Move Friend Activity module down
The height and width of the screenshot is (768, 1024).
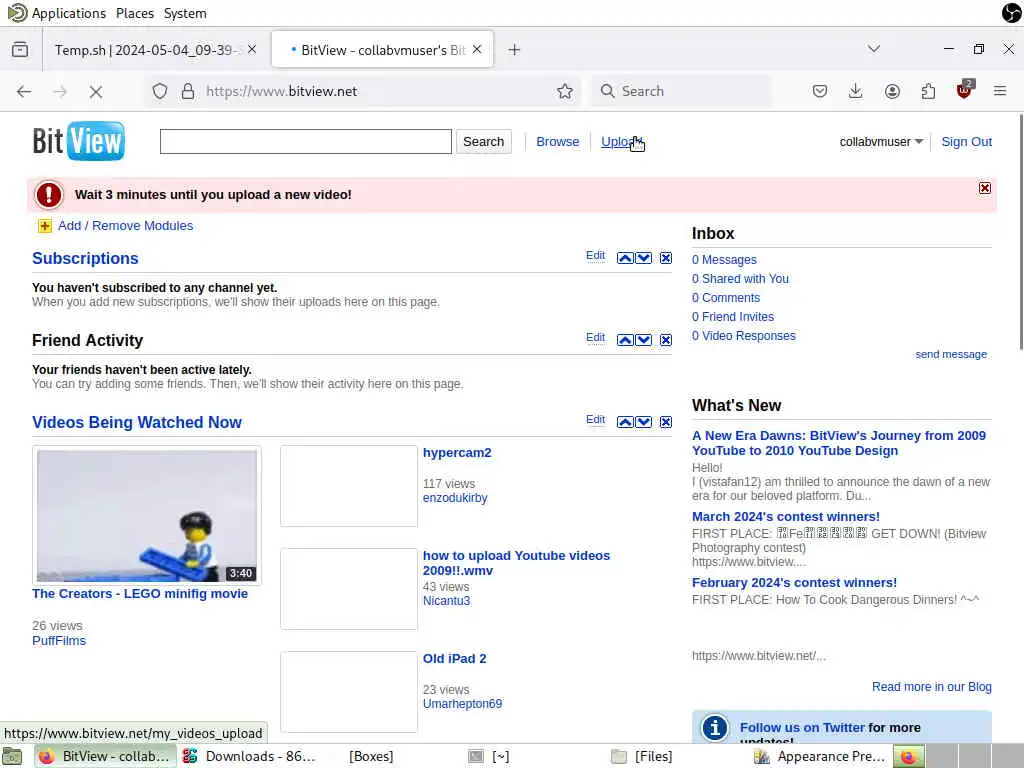pyautogui.click(x=643, y=340)
